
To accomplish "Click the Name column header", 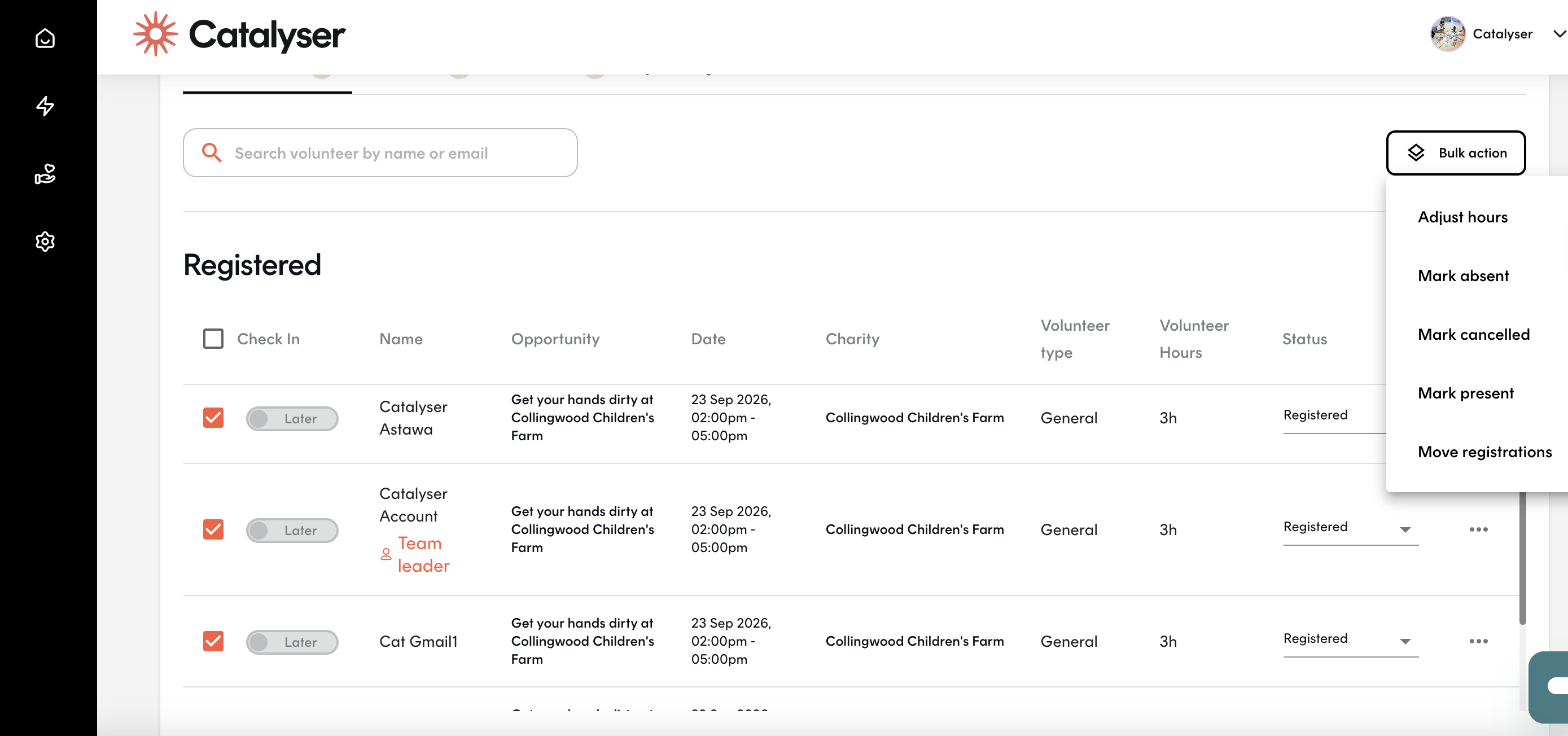I will point(401,339).
